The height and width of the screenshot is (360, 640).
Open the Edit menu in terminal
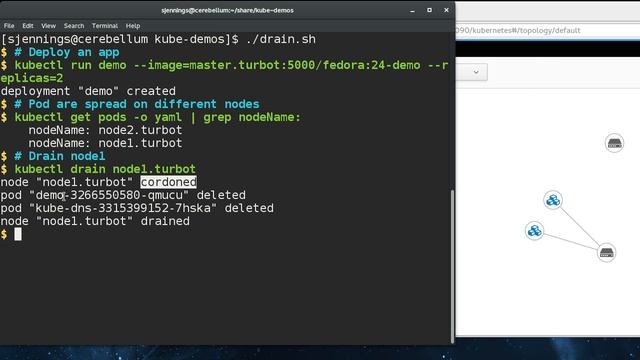click(x=28, y=26)
